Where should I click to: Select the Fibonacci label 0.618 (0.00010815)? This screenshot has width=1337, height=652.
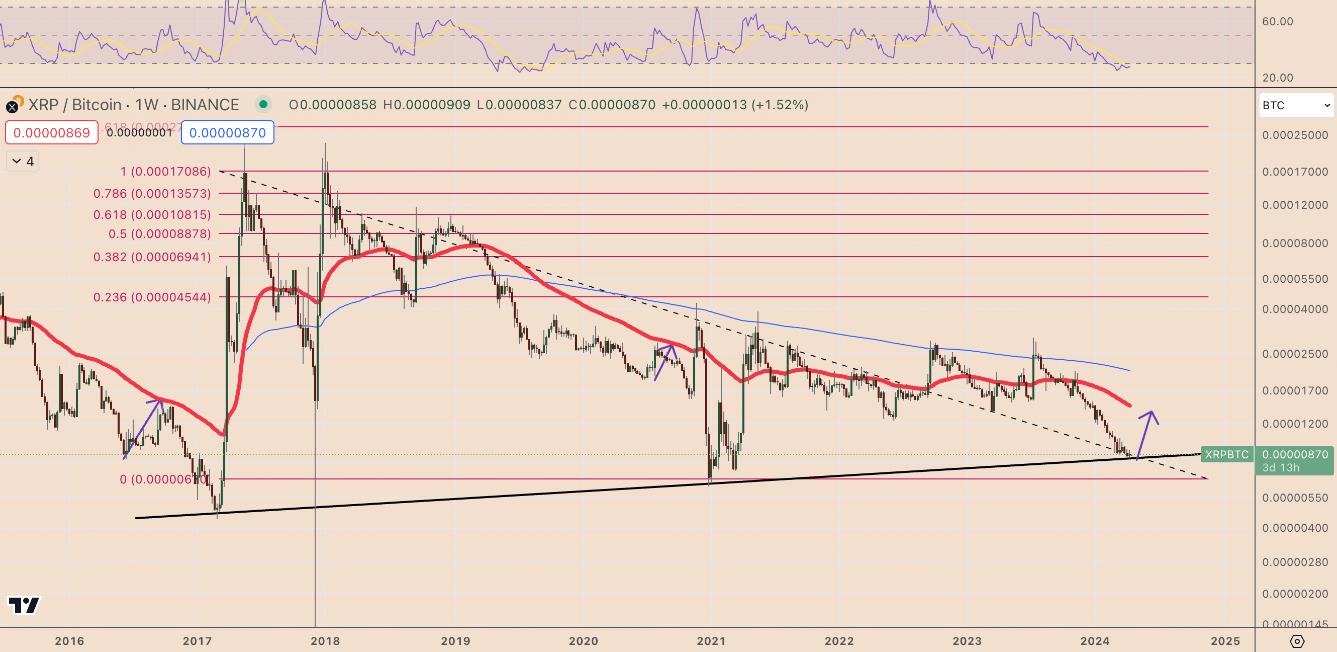(152, 214)
